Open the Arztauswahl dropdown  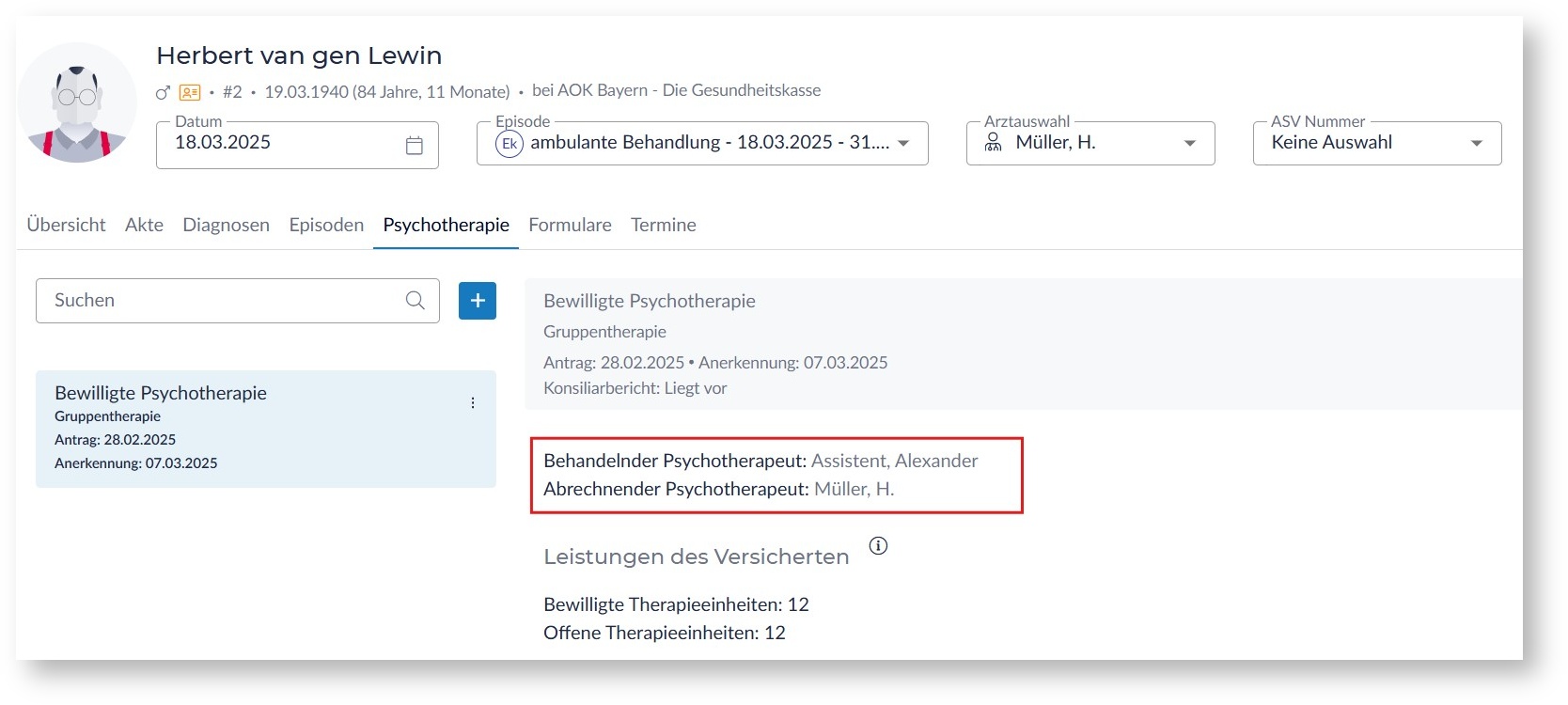(1189, 144)
